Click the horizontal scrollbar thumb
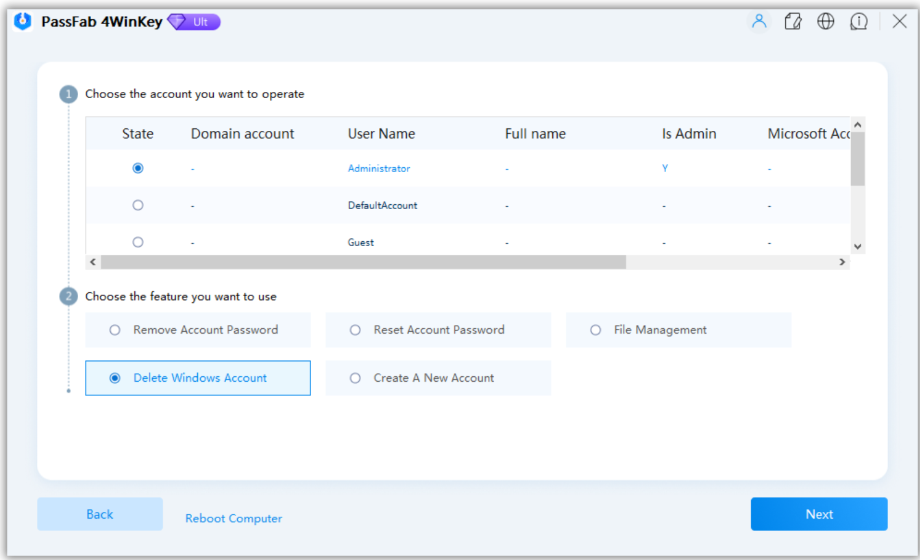 (363, 262)
